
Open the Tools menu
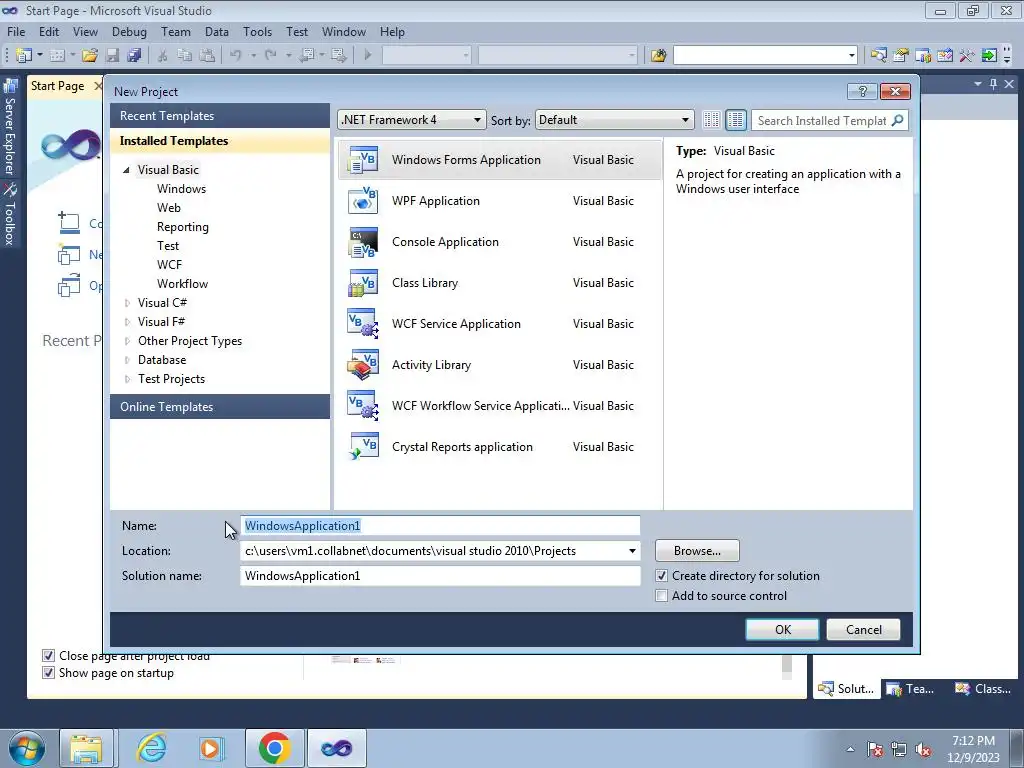(x=257, y=31)
